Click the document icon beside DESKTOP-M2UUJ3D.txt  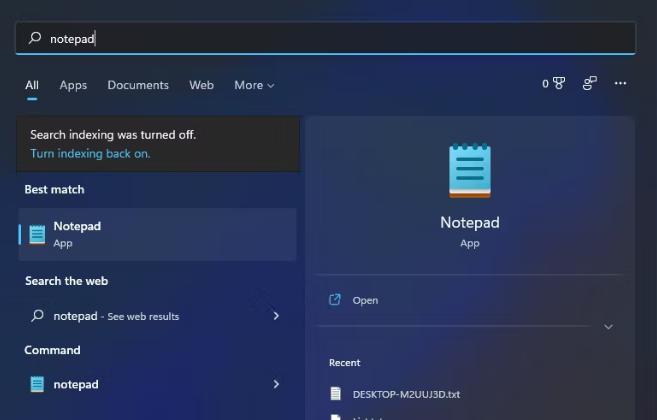pos(336,394)
